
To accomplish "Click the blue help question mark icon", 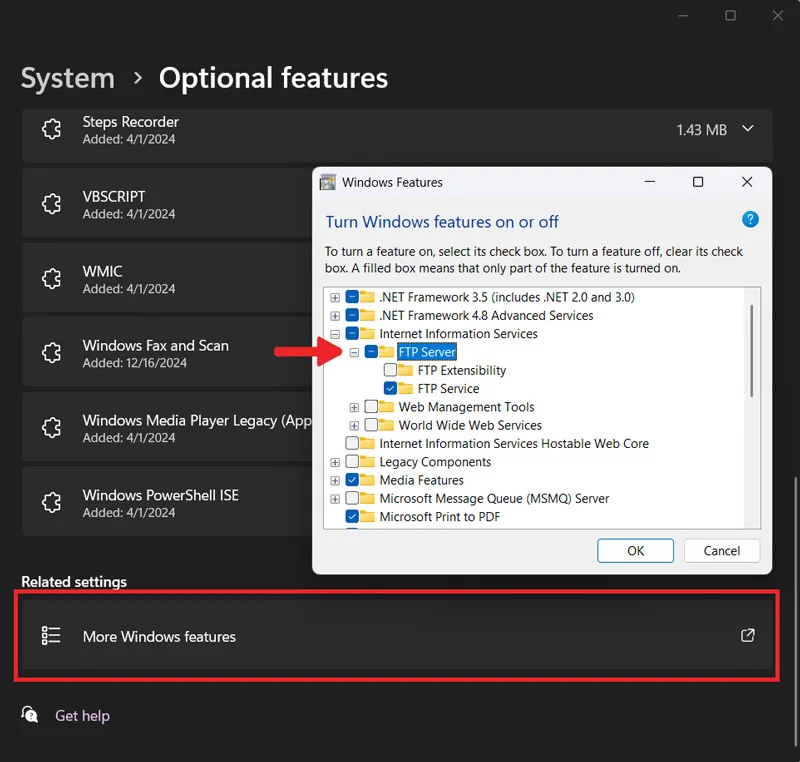I will [x=749, y=220].
